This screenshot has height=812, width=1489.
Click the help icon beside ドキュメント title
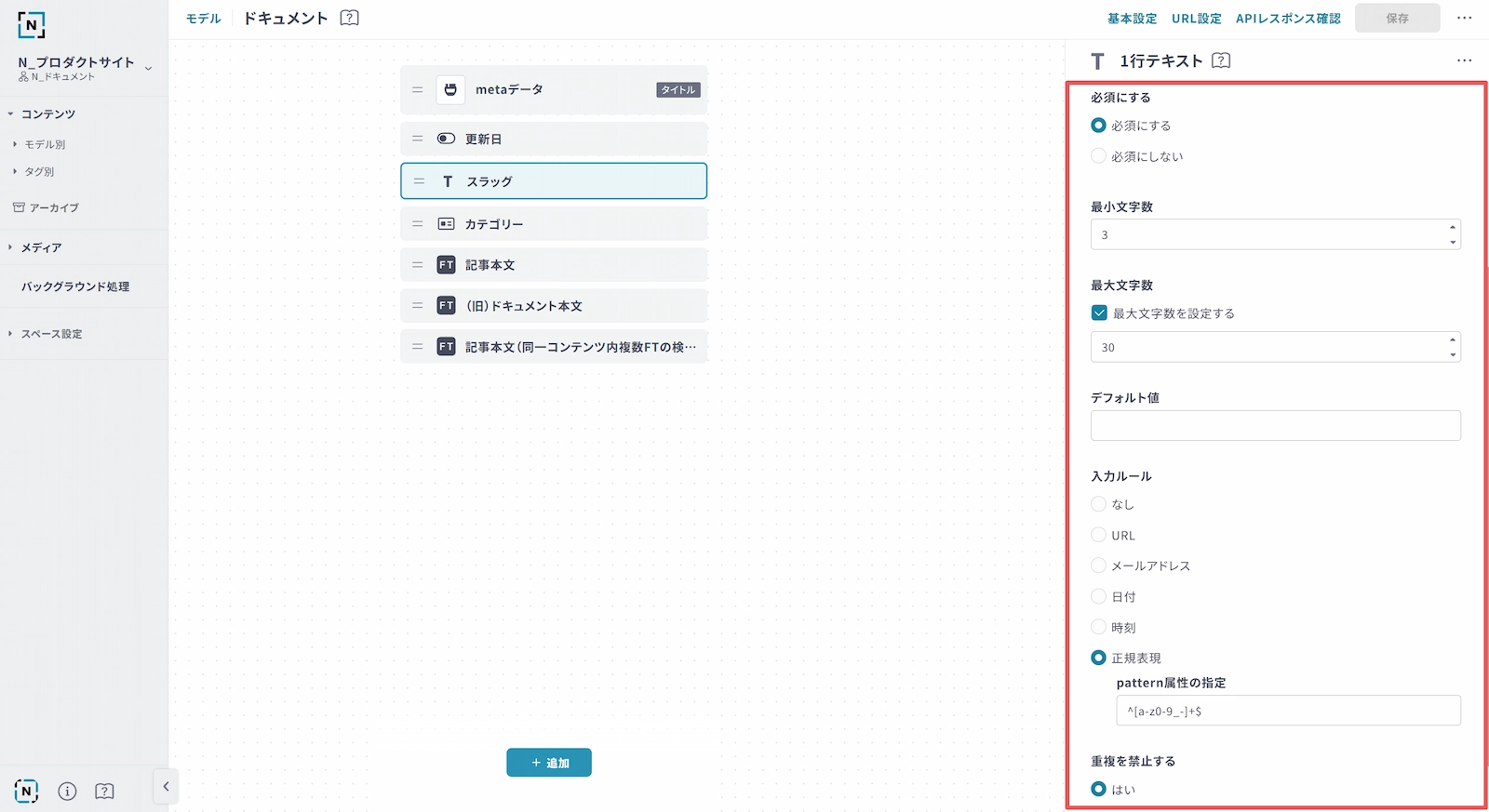(x=349, y=18)
